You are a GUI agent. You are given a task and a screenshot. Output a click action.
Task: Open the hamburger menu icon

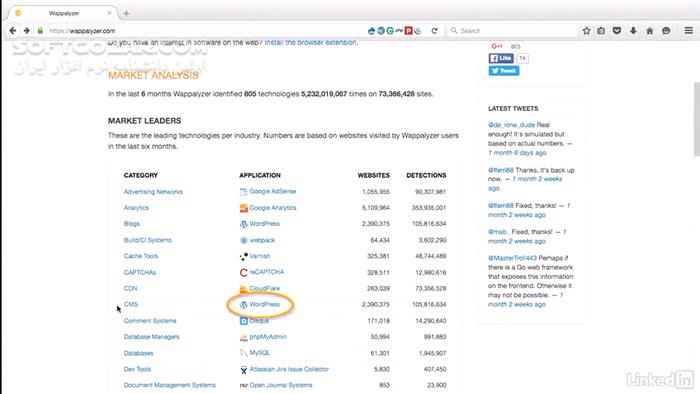click(x=689, y=30)
